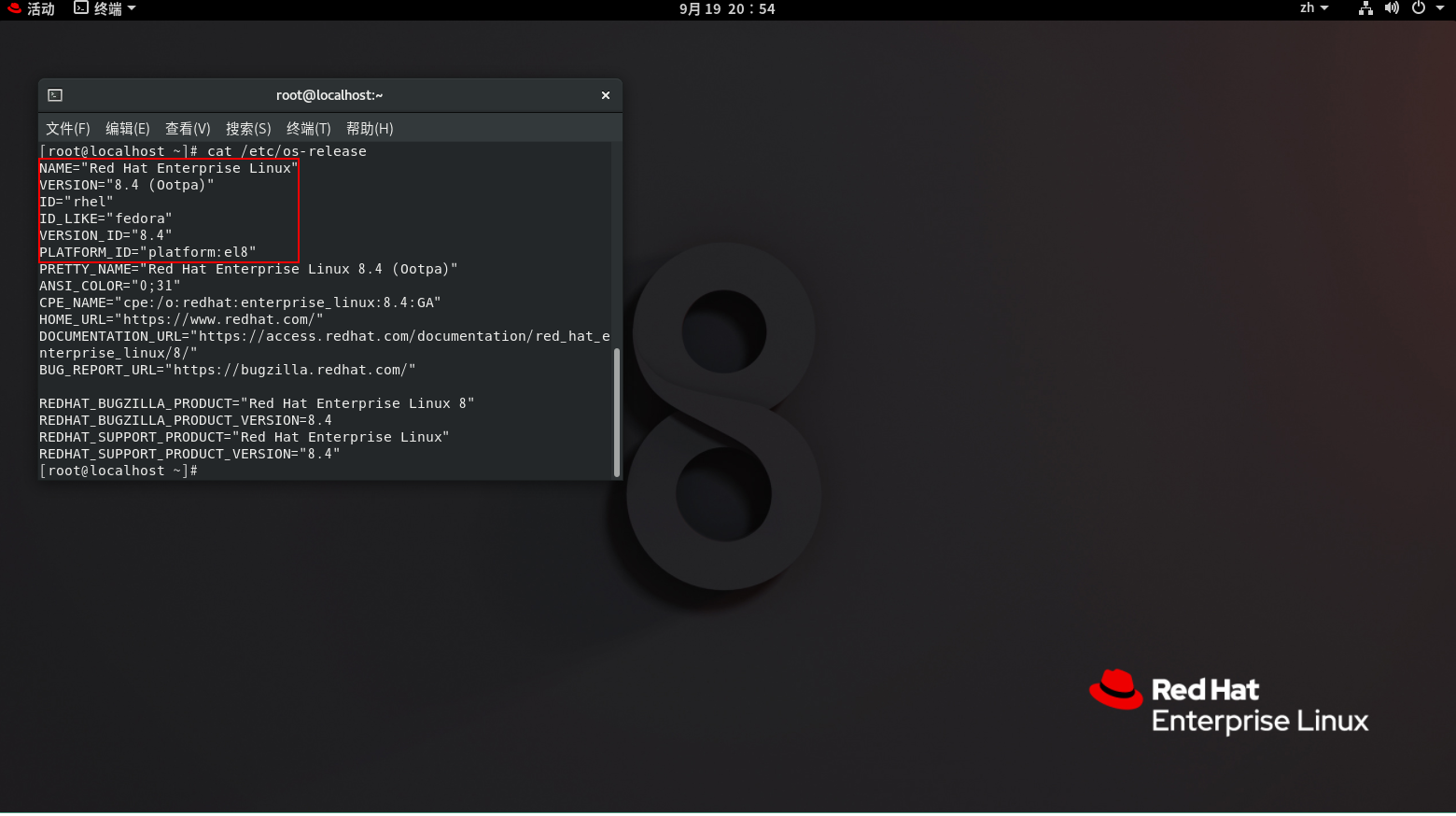Click the REDHAT_BUGZILLA_PRODUCT_VERSION=8.4 line
This screenshot has width=1456, height=816.
tap(186, 420)
